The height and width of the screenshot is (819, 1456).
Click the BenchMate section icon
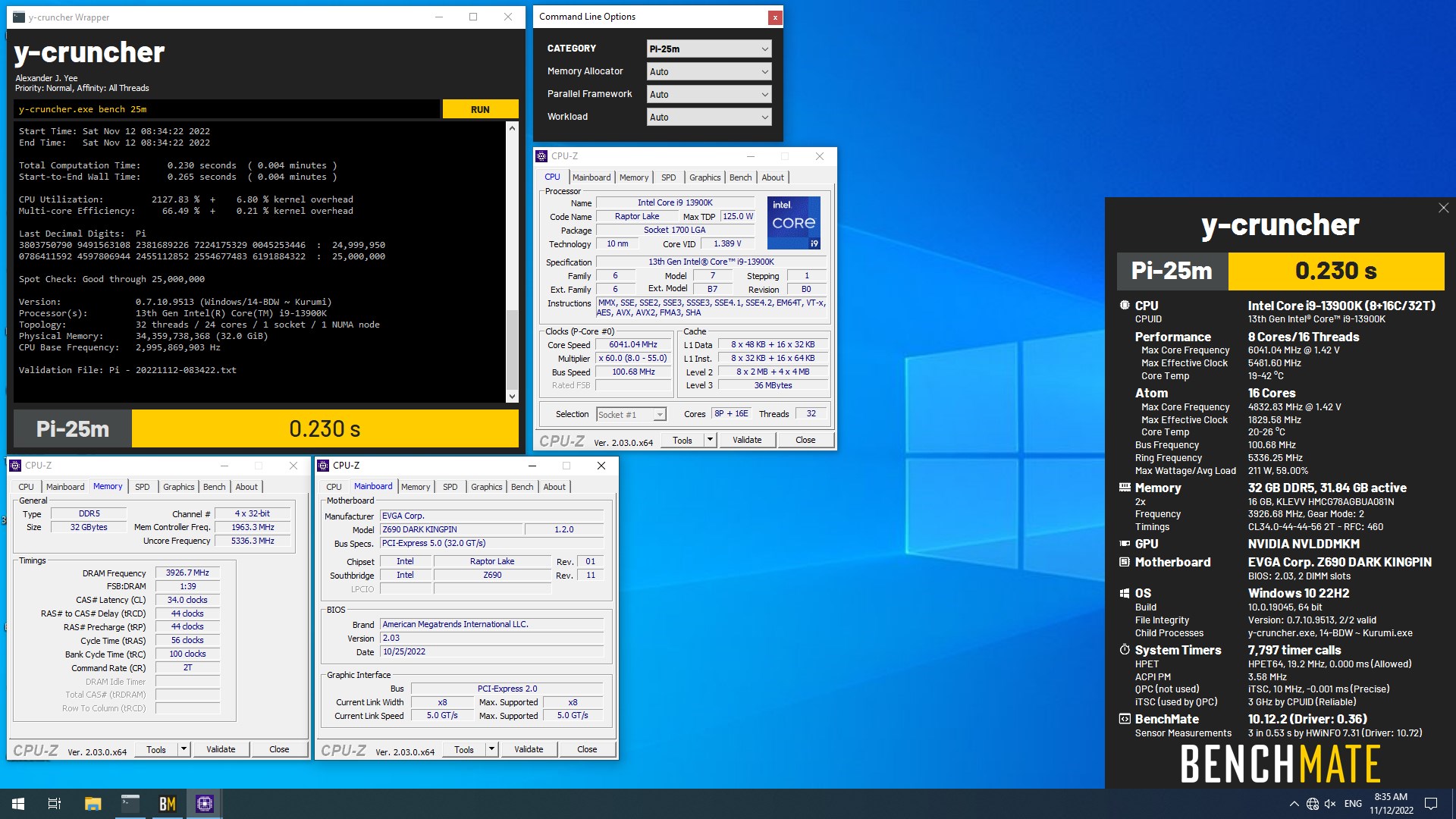tap(1125, 719)
